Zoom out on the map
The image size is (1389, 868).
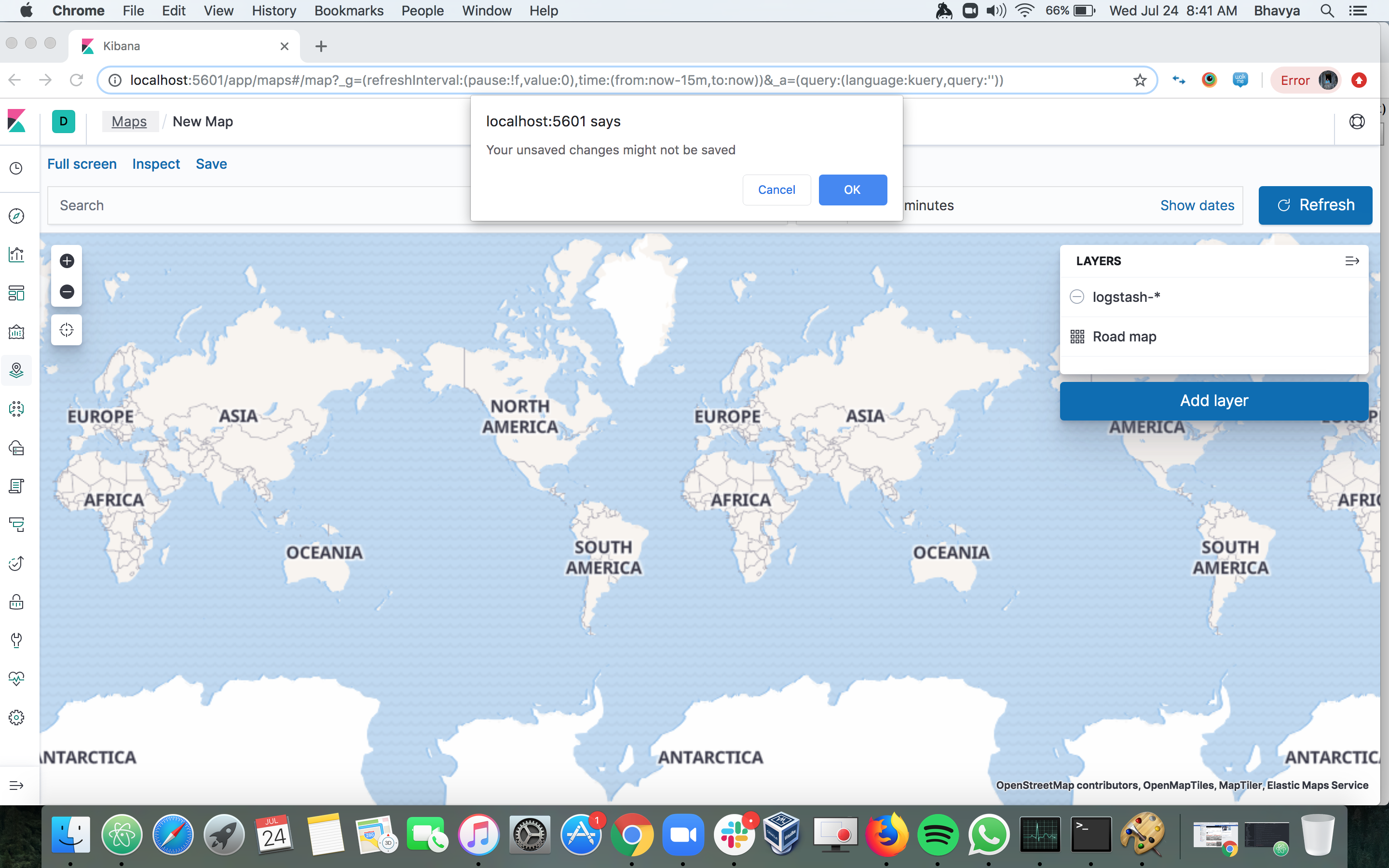67,292
